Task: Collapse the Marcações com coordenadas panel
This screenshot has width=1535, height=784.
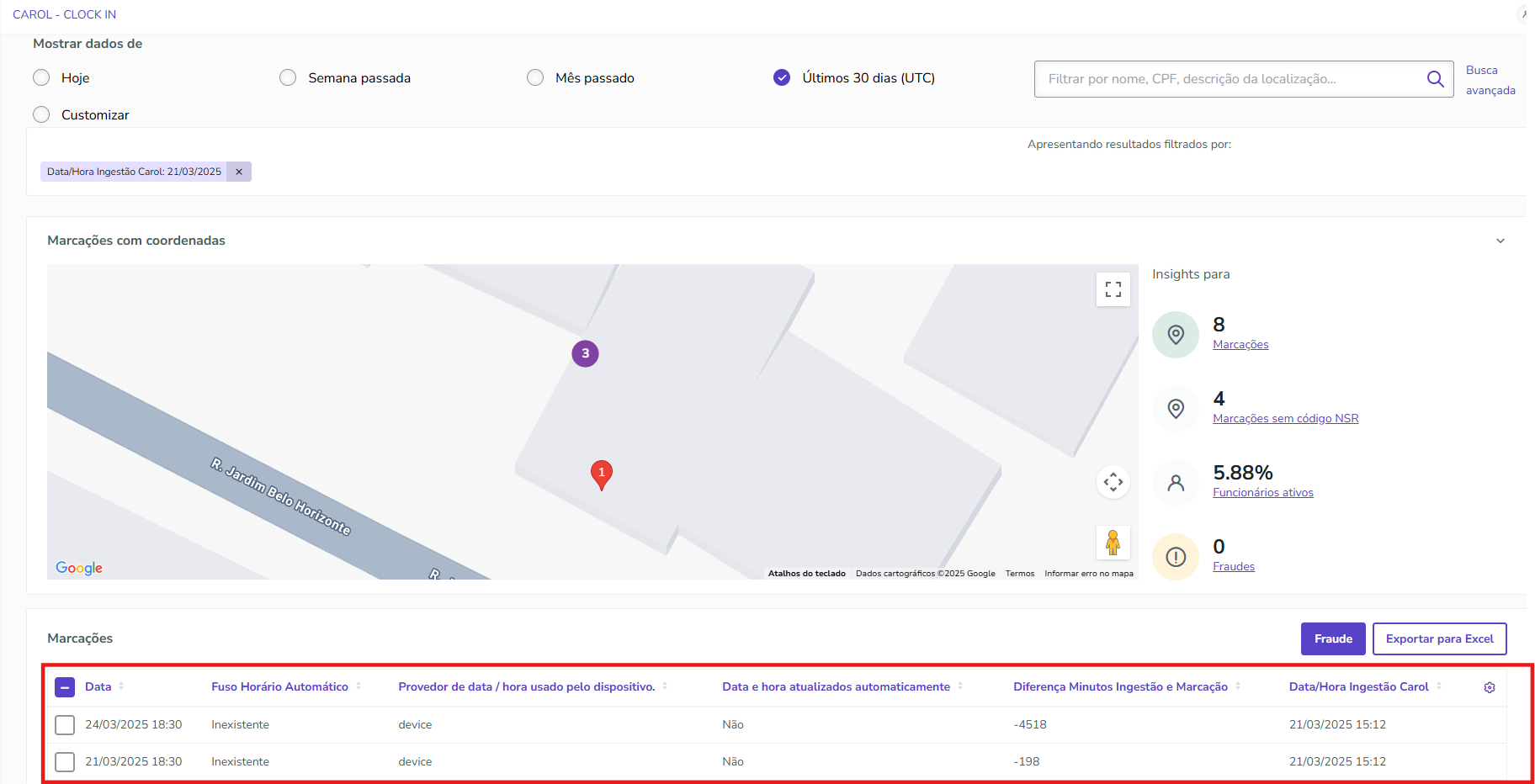Action: point(1500,240)
